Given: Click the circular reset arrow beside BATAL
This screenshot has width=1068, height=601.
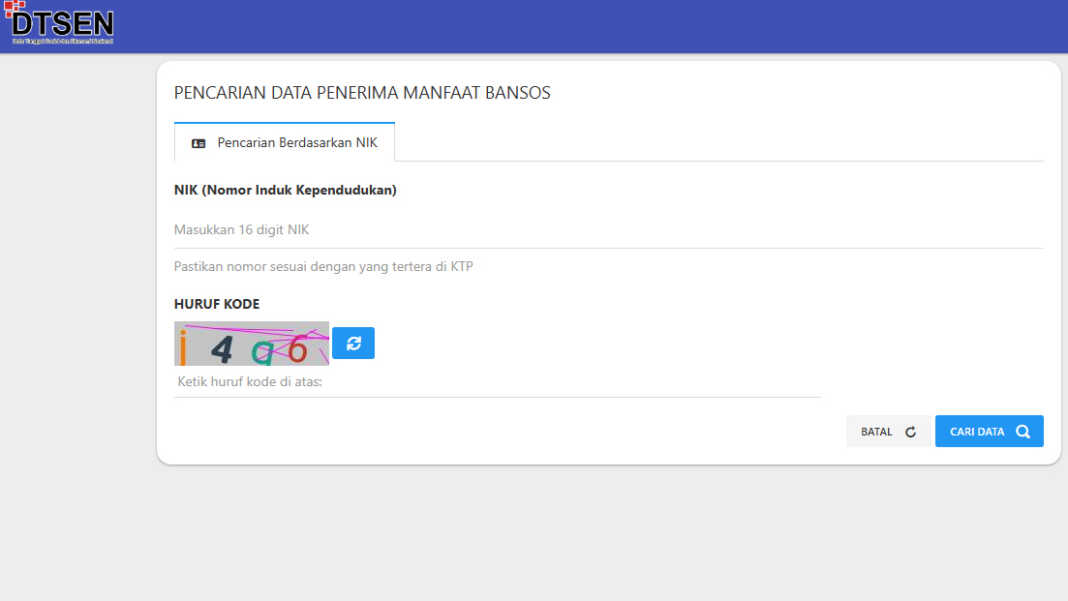Looking at the screenshot, I should (x=910, y=432).
